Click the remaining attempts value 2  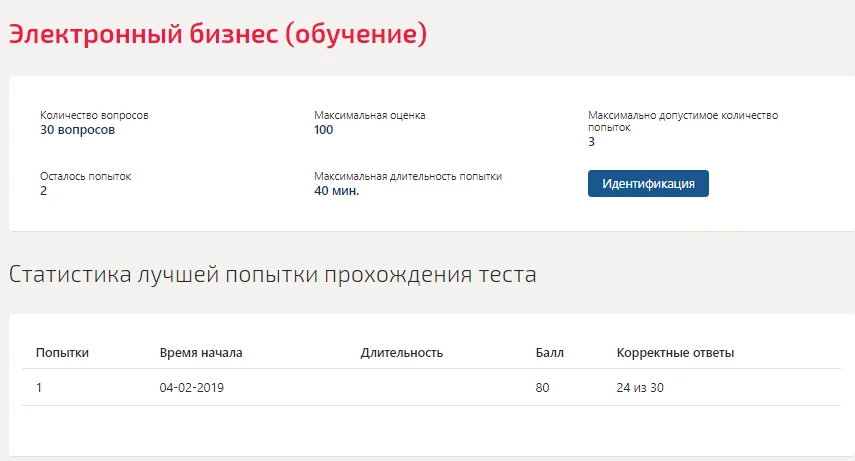pyautogui.click(x=44, y=191)
